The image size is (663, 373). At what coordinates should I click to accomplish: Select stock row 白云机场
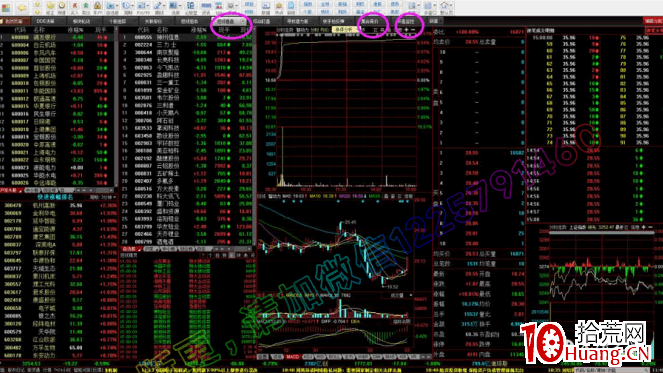[x=58, y=45]
